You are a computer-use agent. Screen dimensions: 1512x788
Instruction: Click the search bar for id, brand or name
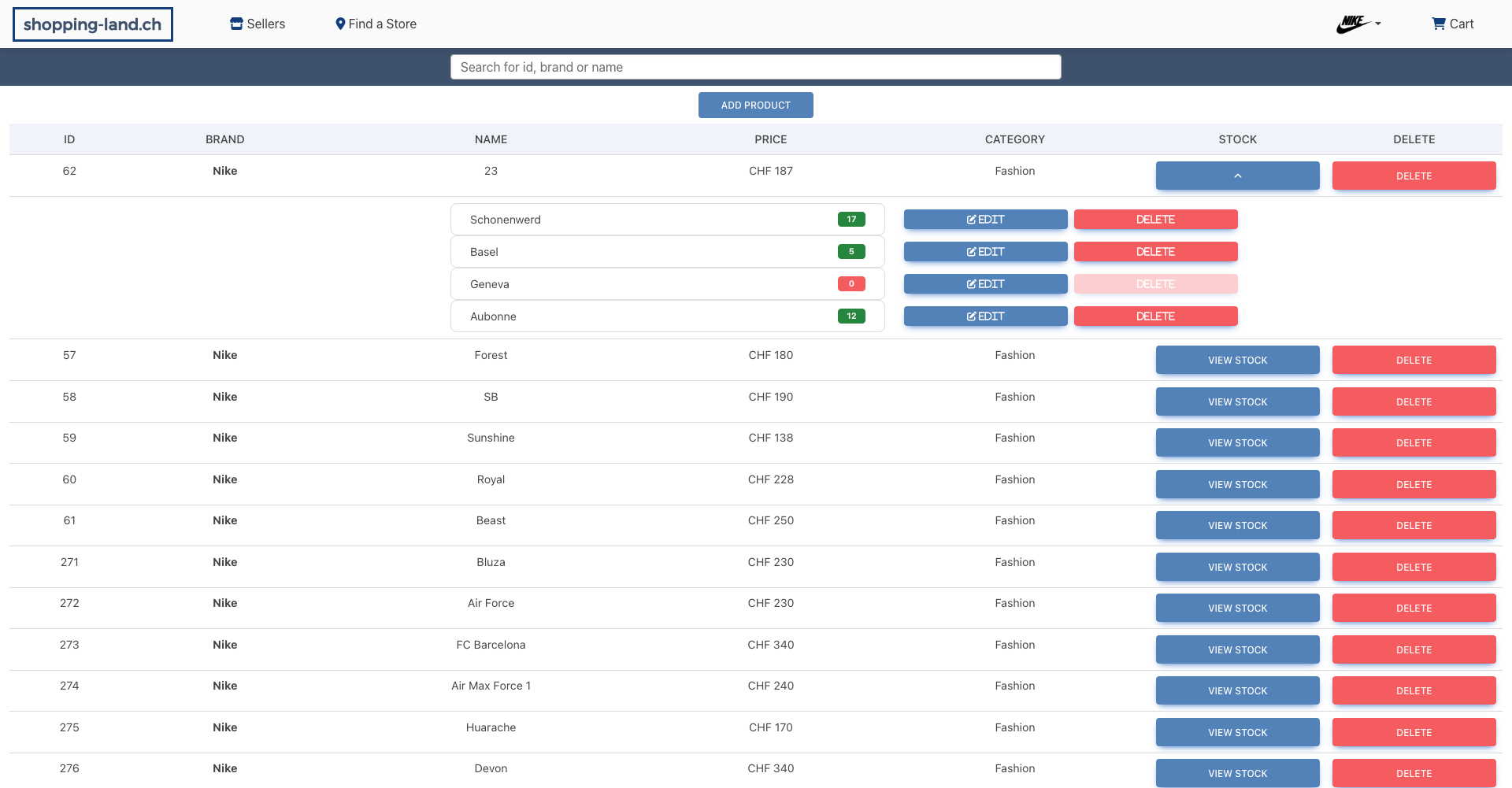[x=755, y=67]
